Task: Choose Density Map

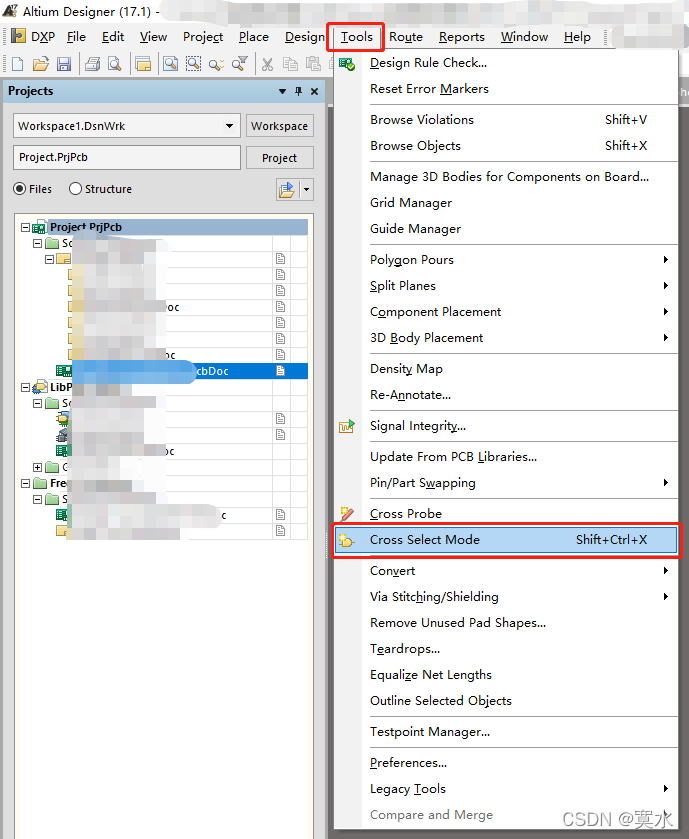Action: pyautogui.click(x=506, y=369)
